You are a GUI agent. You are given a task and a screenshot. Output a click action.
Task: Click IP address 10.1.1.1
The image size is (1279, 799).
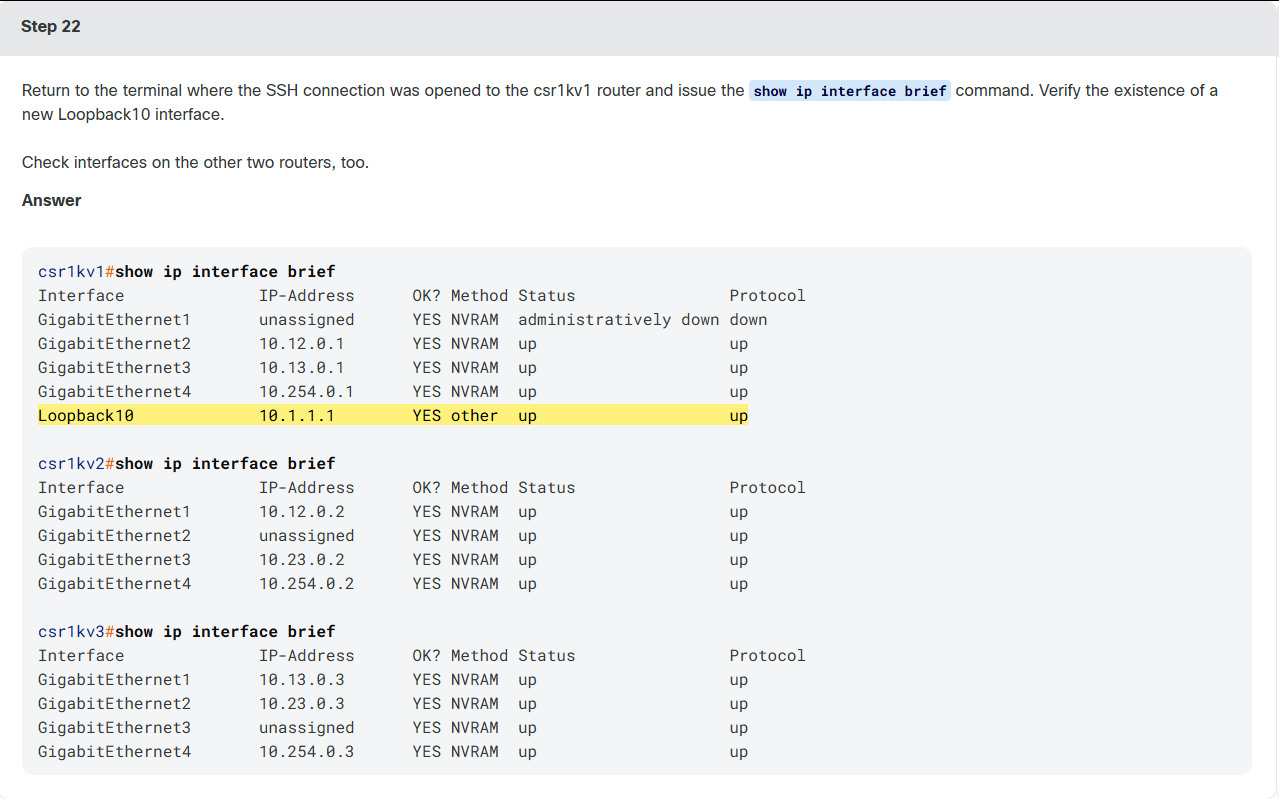[297, 416]
